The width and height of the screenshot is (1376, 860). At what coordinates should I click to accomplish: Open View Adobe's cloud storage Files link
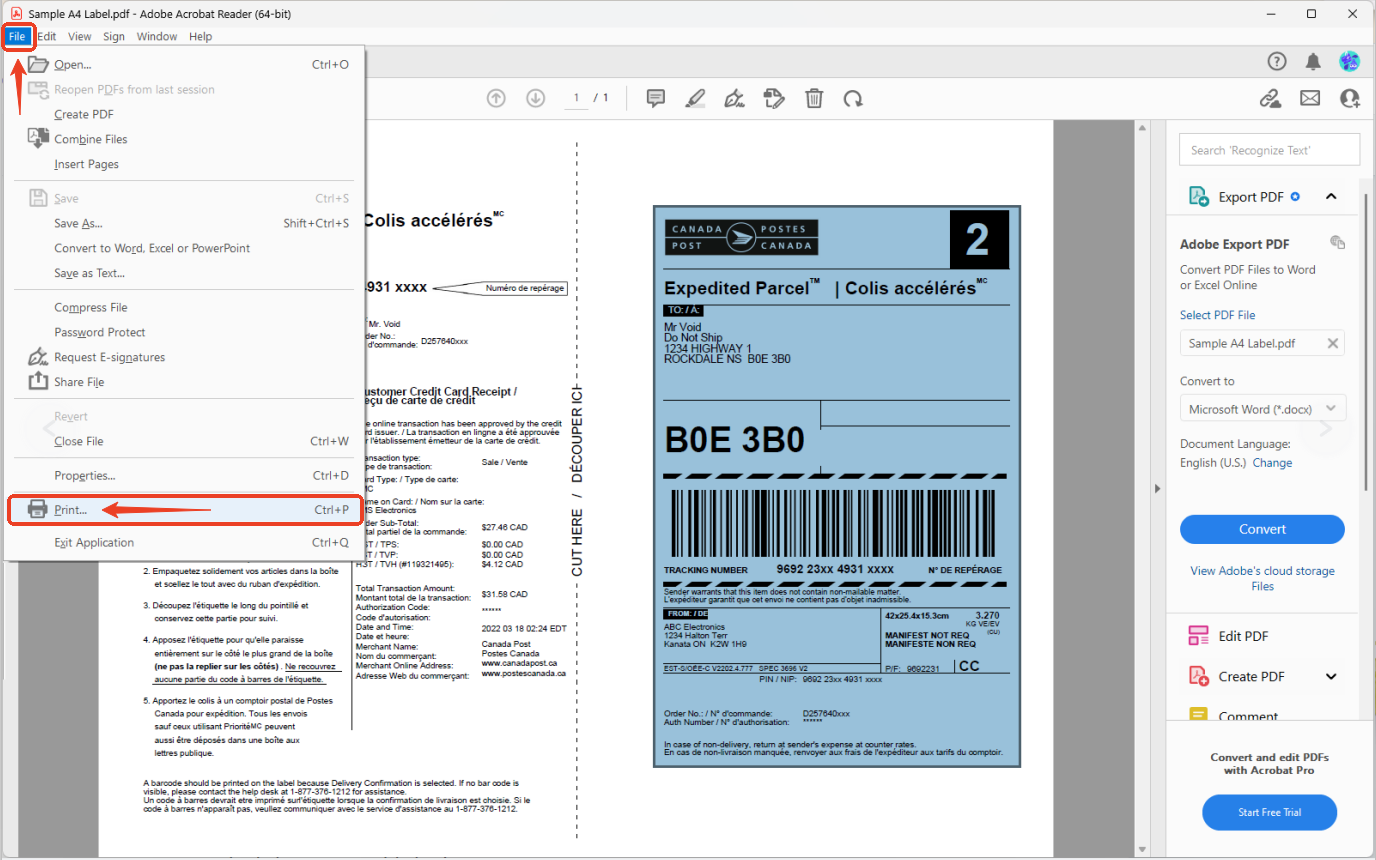(x=1262, y=578)
